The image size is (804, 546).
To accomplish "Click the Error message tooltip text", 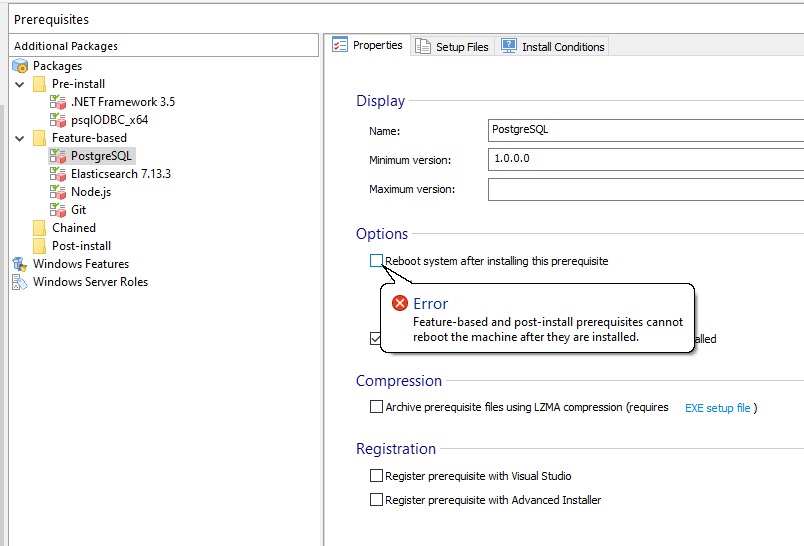I will 548,329.
